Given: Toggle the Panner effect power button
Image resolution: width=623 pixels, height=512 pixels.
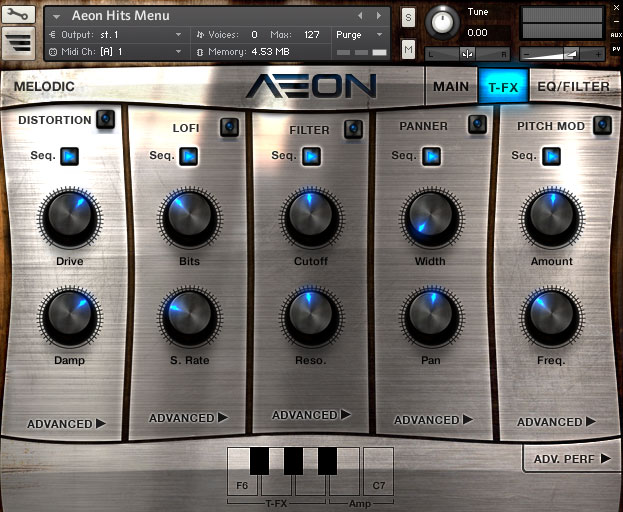Looking at the screenshot, I should click(477, 124).
